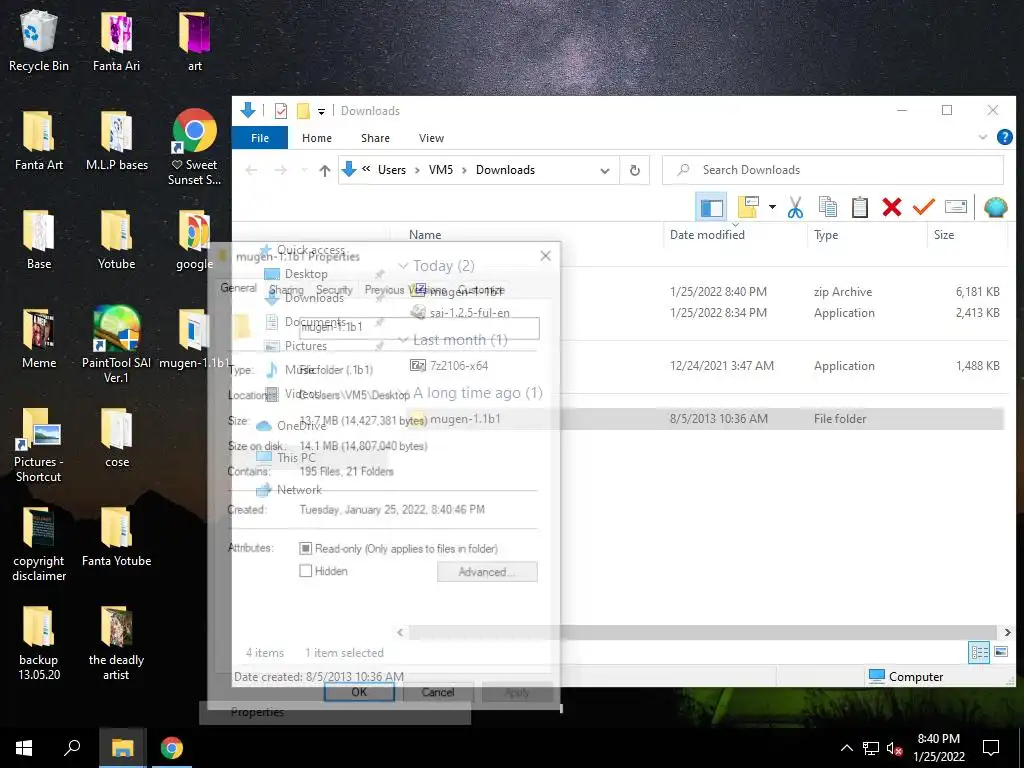Cut selection with the scissors icon
Viewport: 1024px width, 768px height.
pyautogui.click(x=795, y=207)
